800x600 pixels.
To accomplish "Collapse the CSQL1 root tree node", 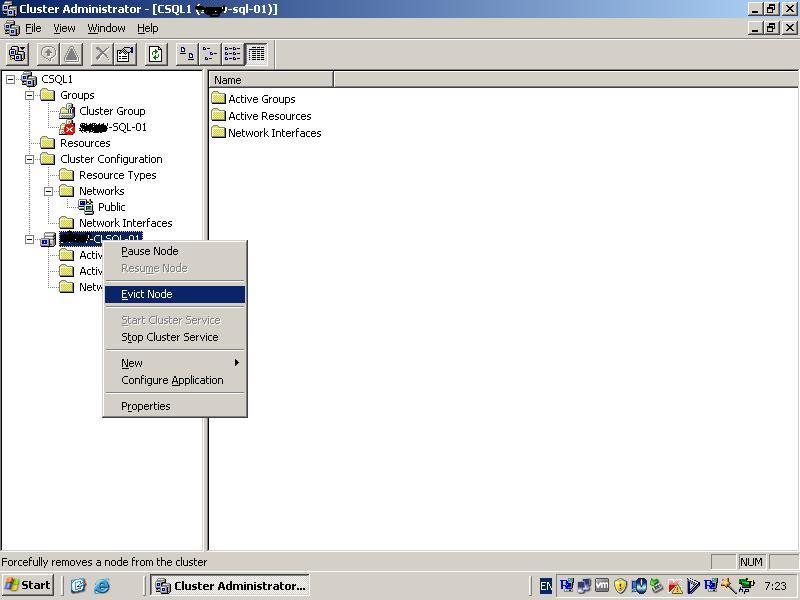I will point(10,79).
